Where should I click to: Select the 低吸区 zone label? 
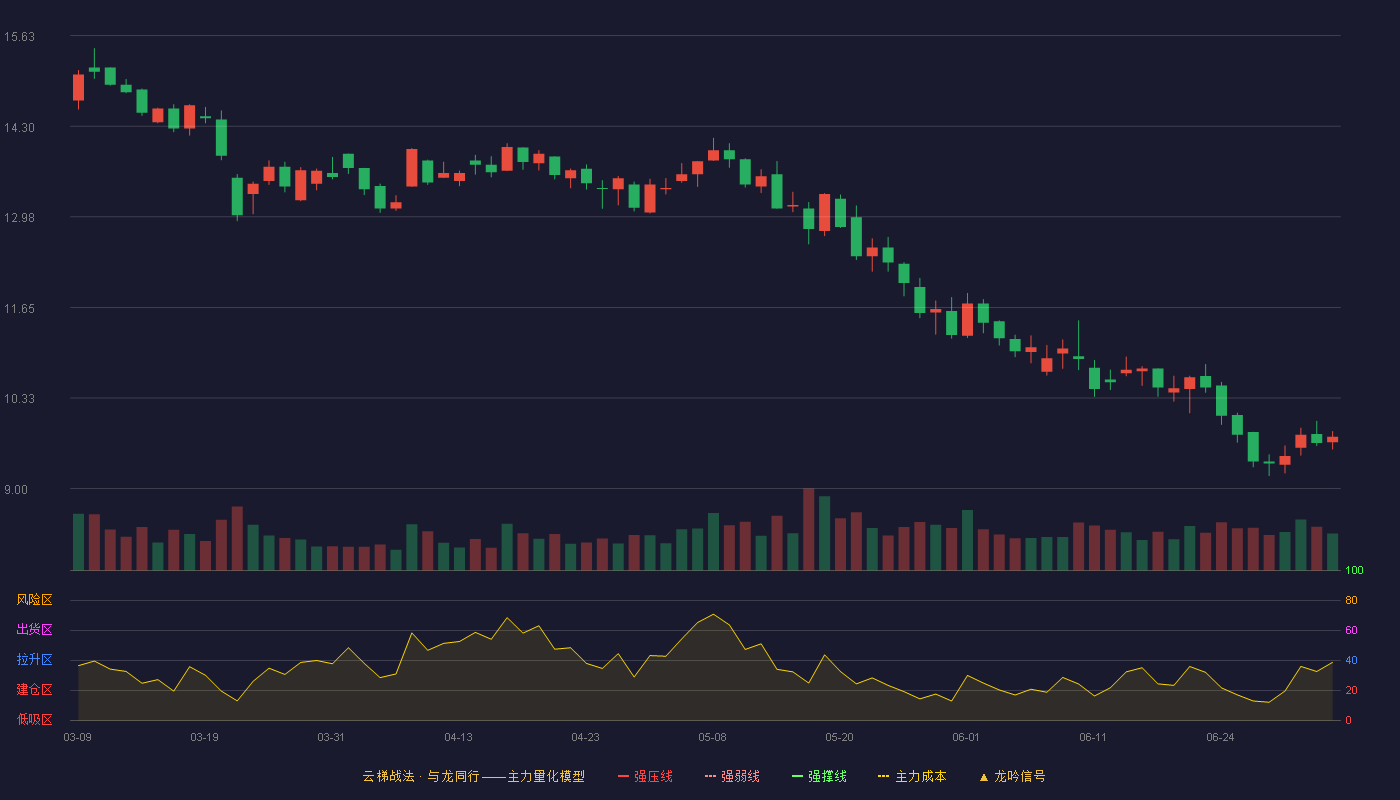pos(34,719)
